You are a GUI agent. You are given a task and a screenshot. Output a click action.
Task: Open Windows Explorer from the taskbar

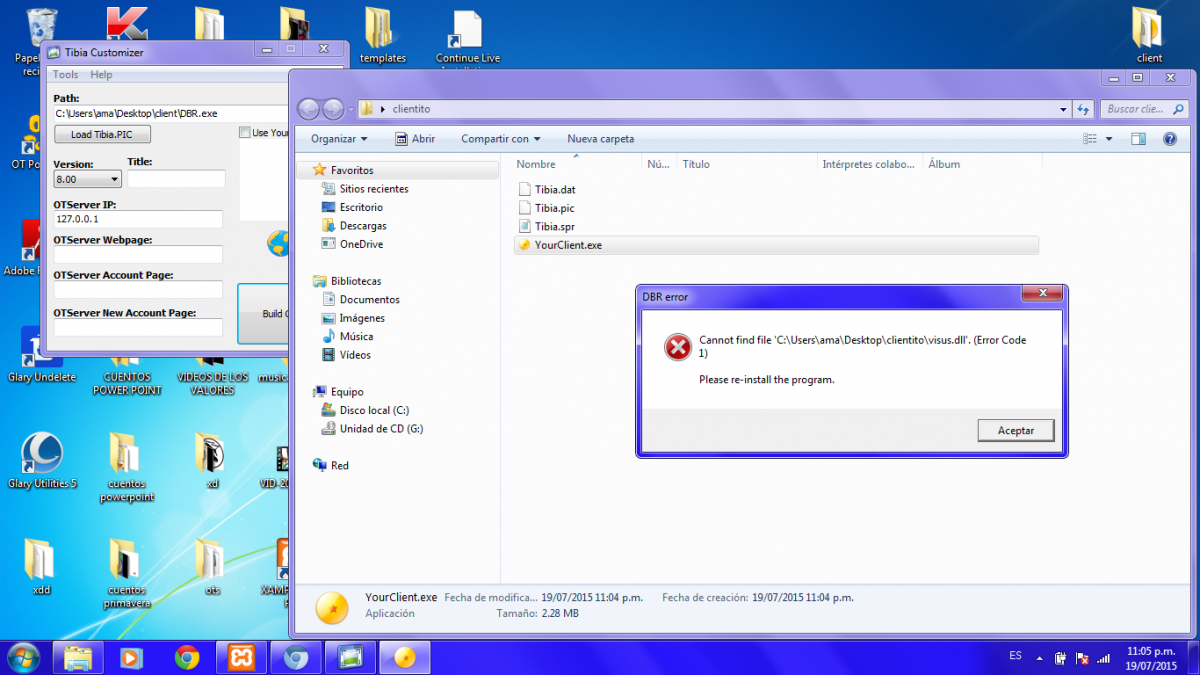point(79,657)
